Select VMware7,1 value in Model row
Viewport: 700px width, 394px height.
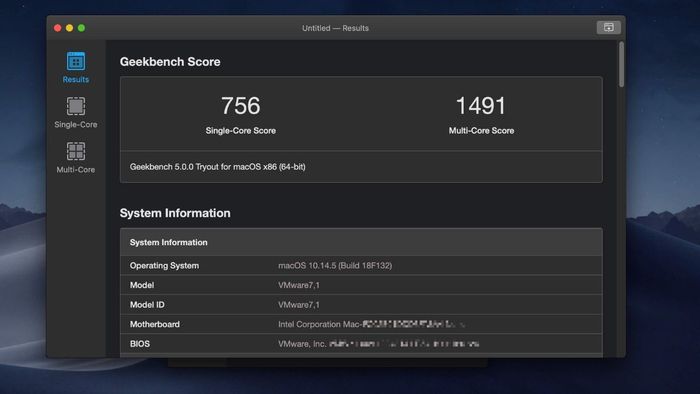(299, 285)
